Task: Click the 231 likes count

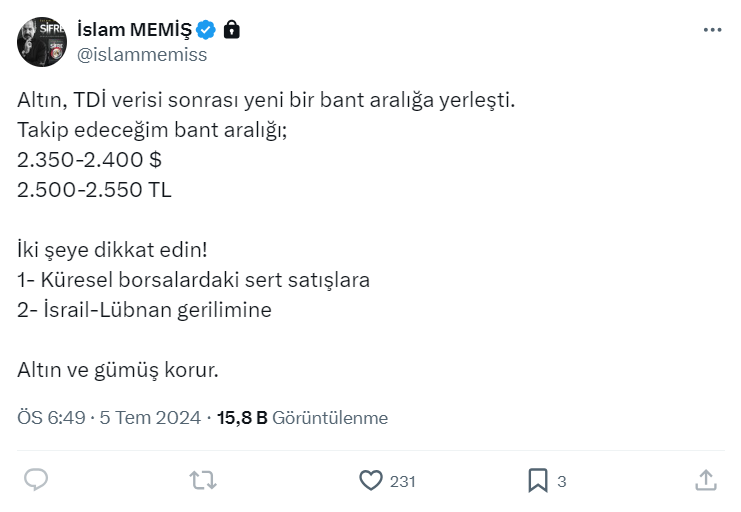Action: coord(403,481)
